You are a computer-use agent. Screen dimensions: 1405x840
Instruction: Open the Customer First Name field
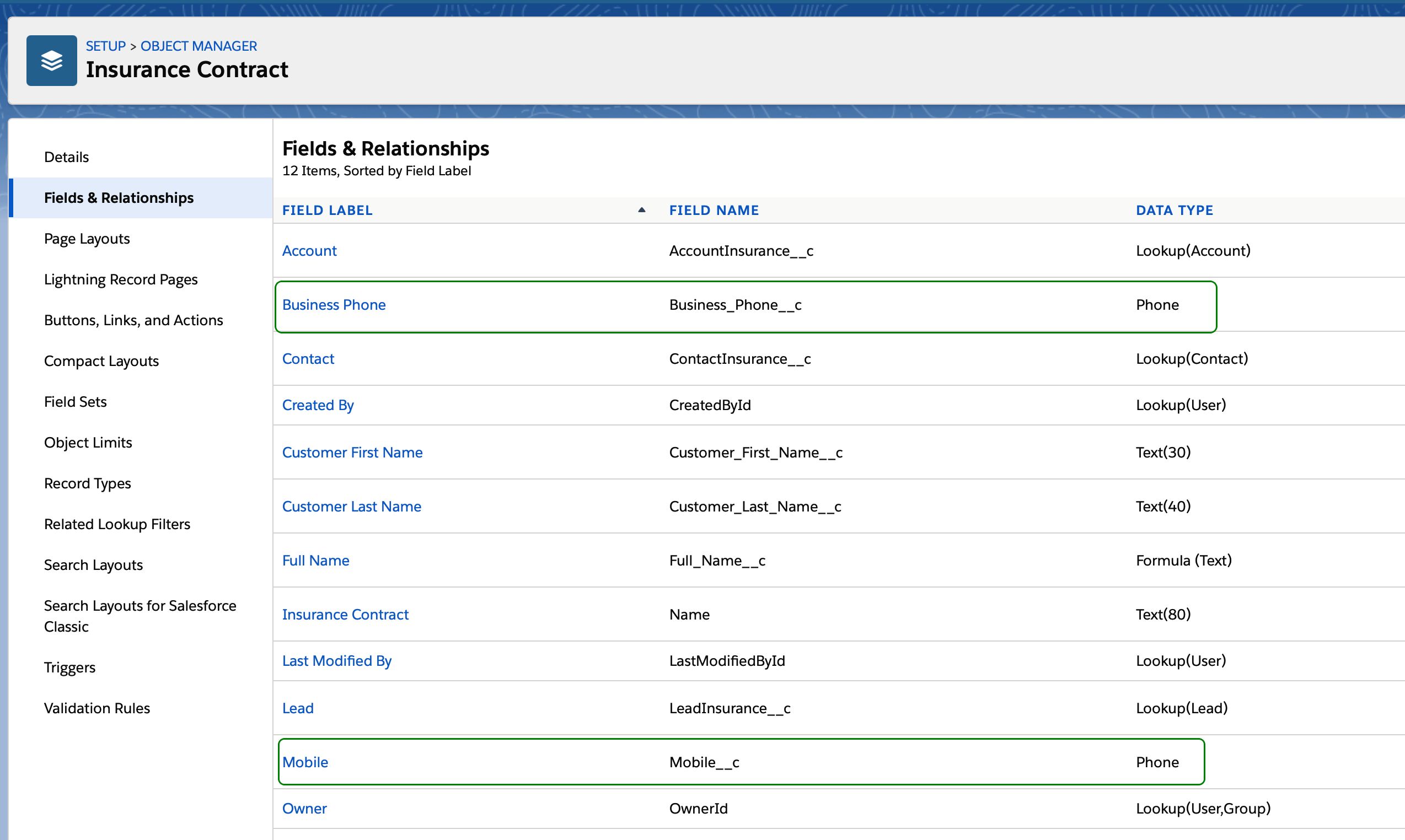click(352, 453)
